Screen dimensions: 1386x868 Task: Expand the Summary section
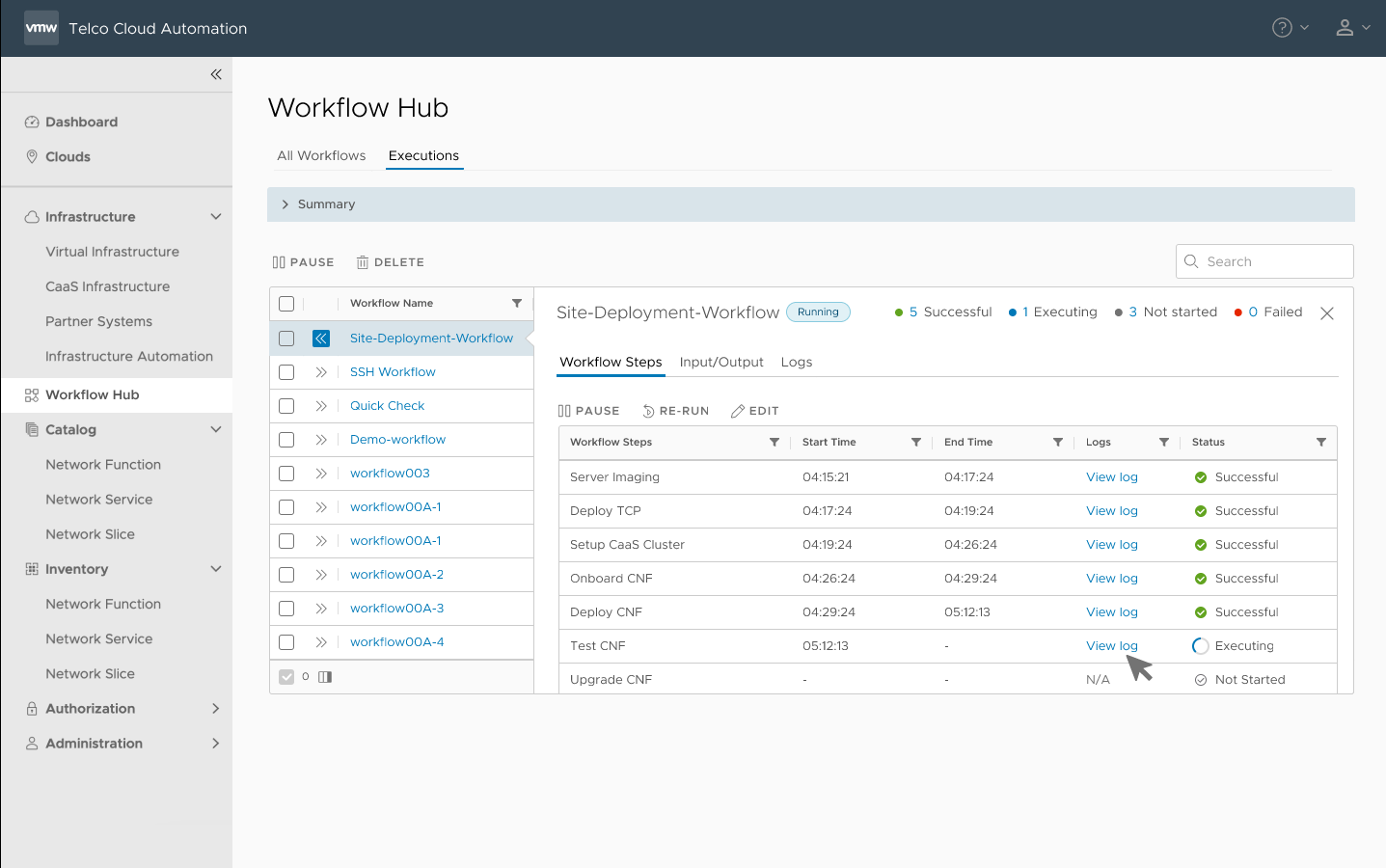pyautogui.click(x=285, y=204)
